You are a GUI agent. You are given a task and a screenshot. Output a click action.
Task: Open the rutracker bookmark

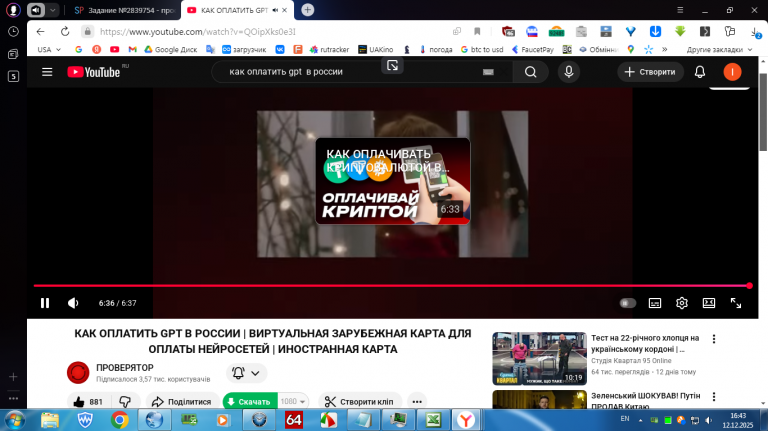[x=329, y=49]
